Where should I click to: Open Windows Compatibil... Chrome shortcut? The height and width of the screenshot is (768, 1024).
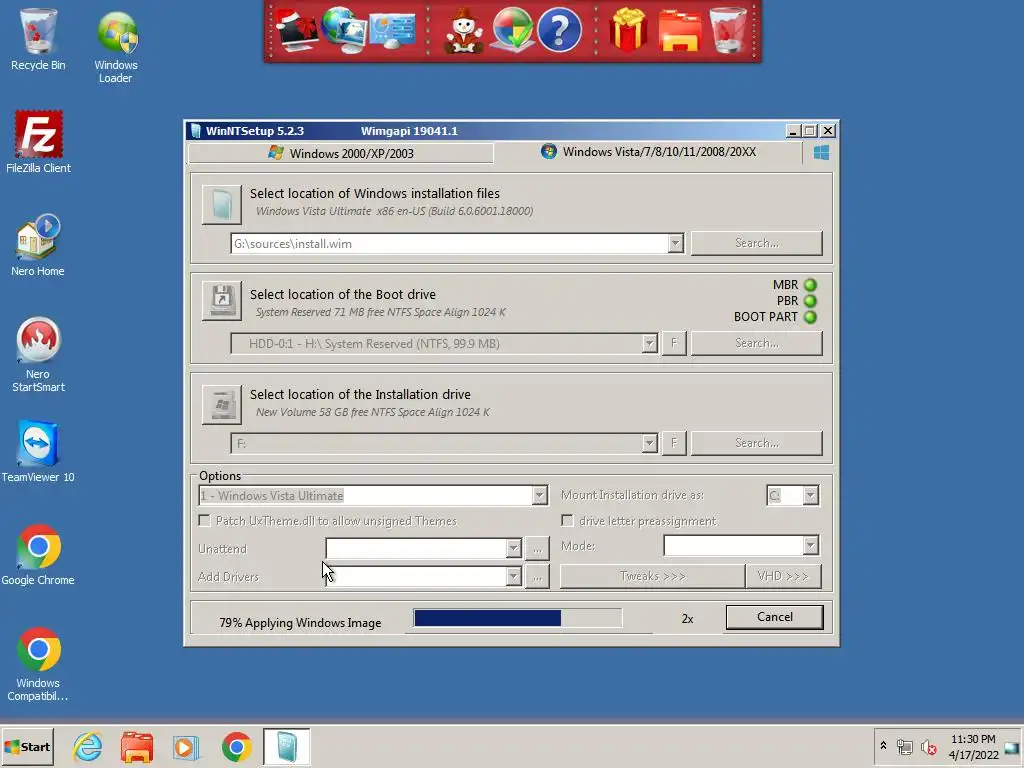click(x=38, y=664)
